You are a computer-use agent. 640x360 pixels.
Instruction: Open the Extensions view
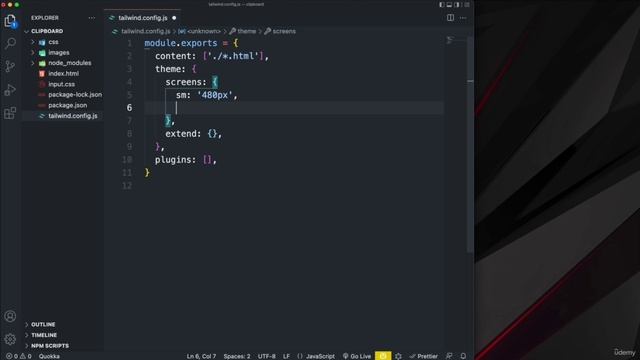[10, 113]
